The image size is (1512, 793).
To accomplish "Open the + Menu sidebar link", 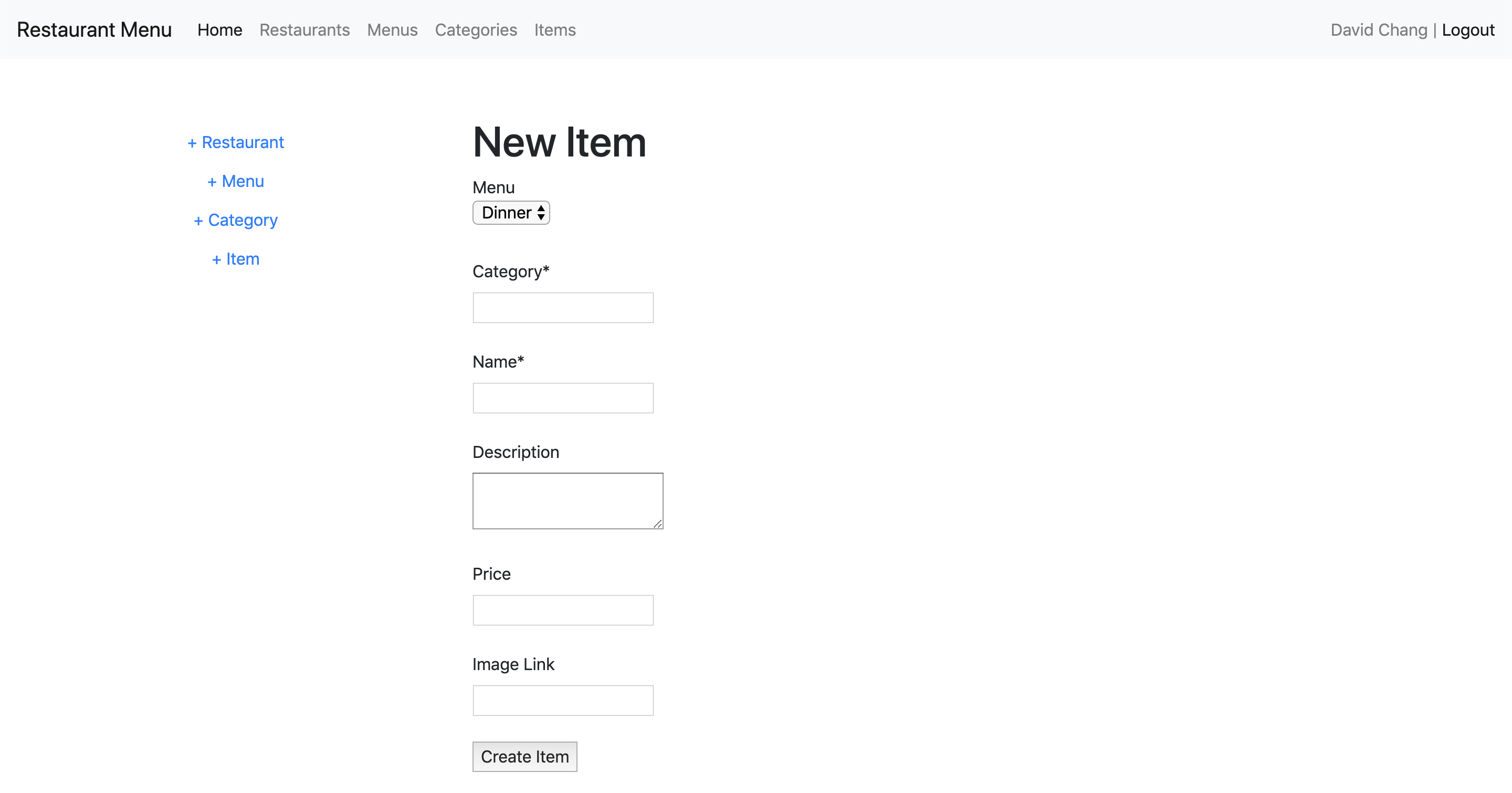I will point(235,181).
